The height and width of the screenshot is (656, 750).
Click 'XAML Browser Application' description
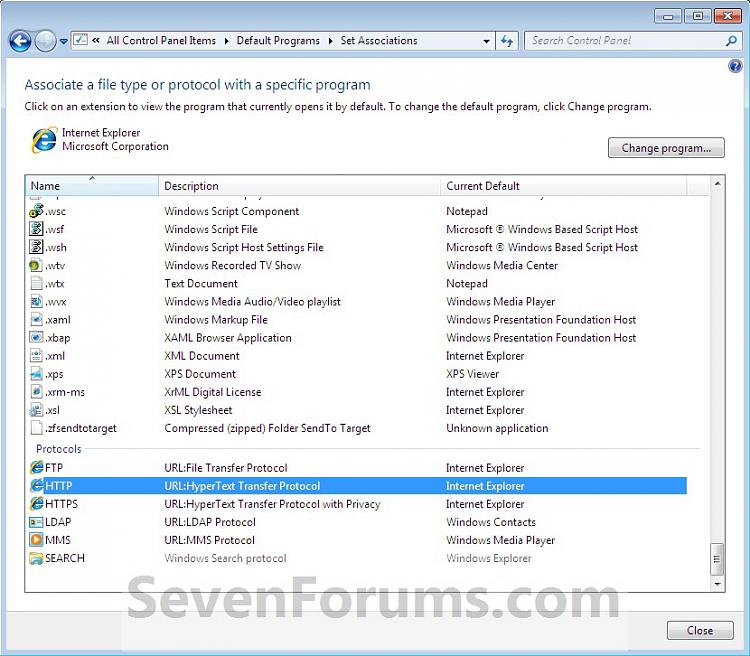(x=228, y=338)
